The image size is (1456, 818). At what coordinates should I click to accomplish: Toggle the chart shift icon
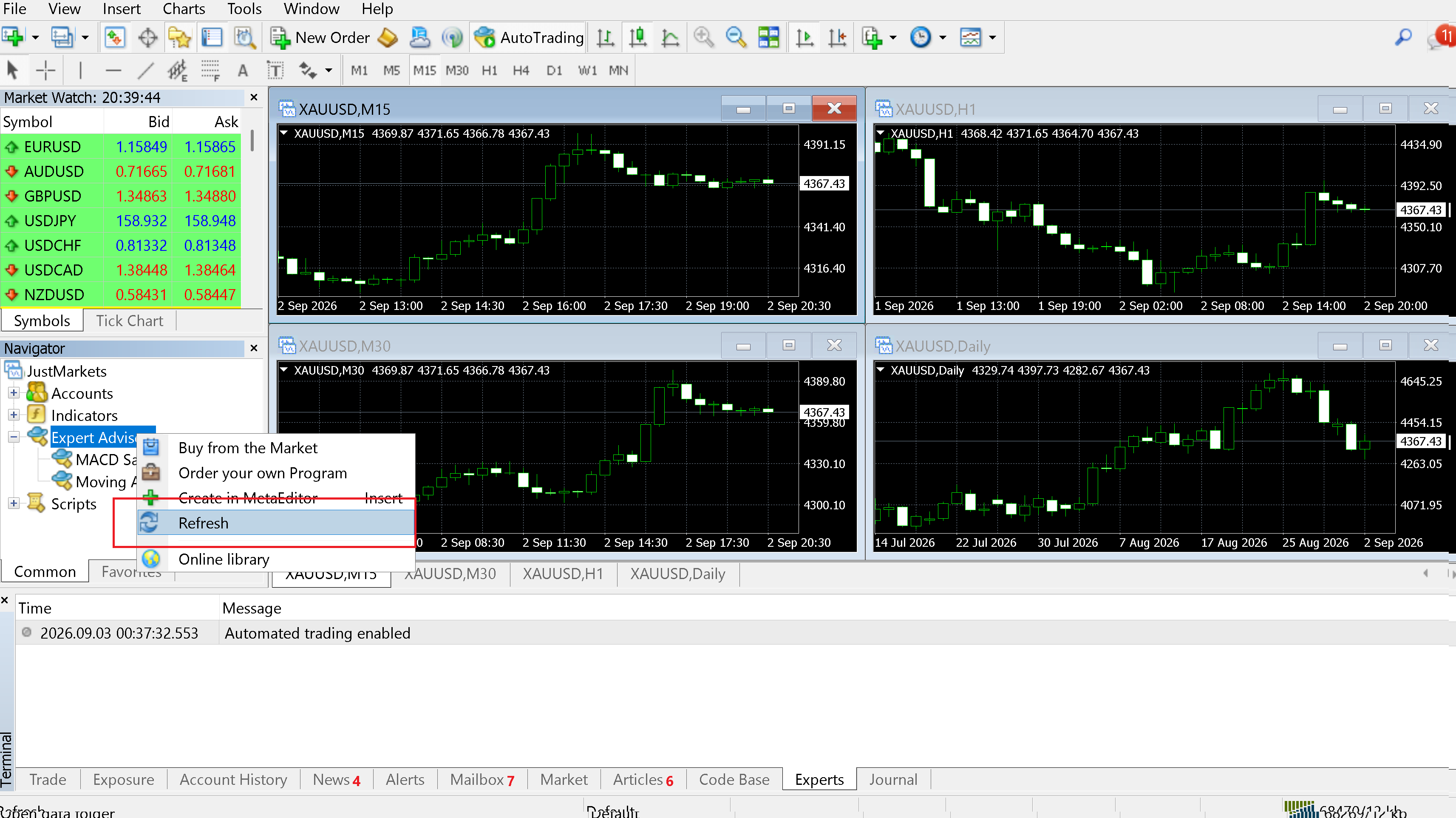pos(837,37)
